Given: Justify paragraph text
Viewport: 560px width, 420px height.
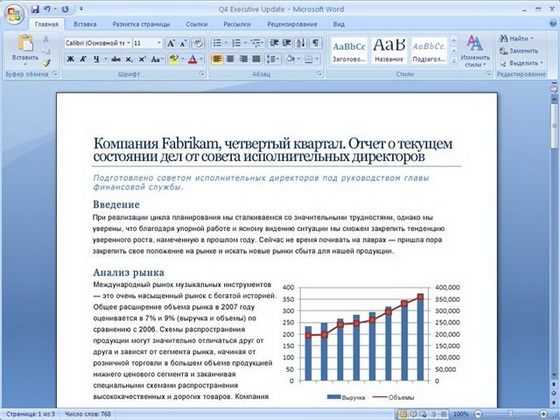Looking at the screenshot, I should [256, 59].
